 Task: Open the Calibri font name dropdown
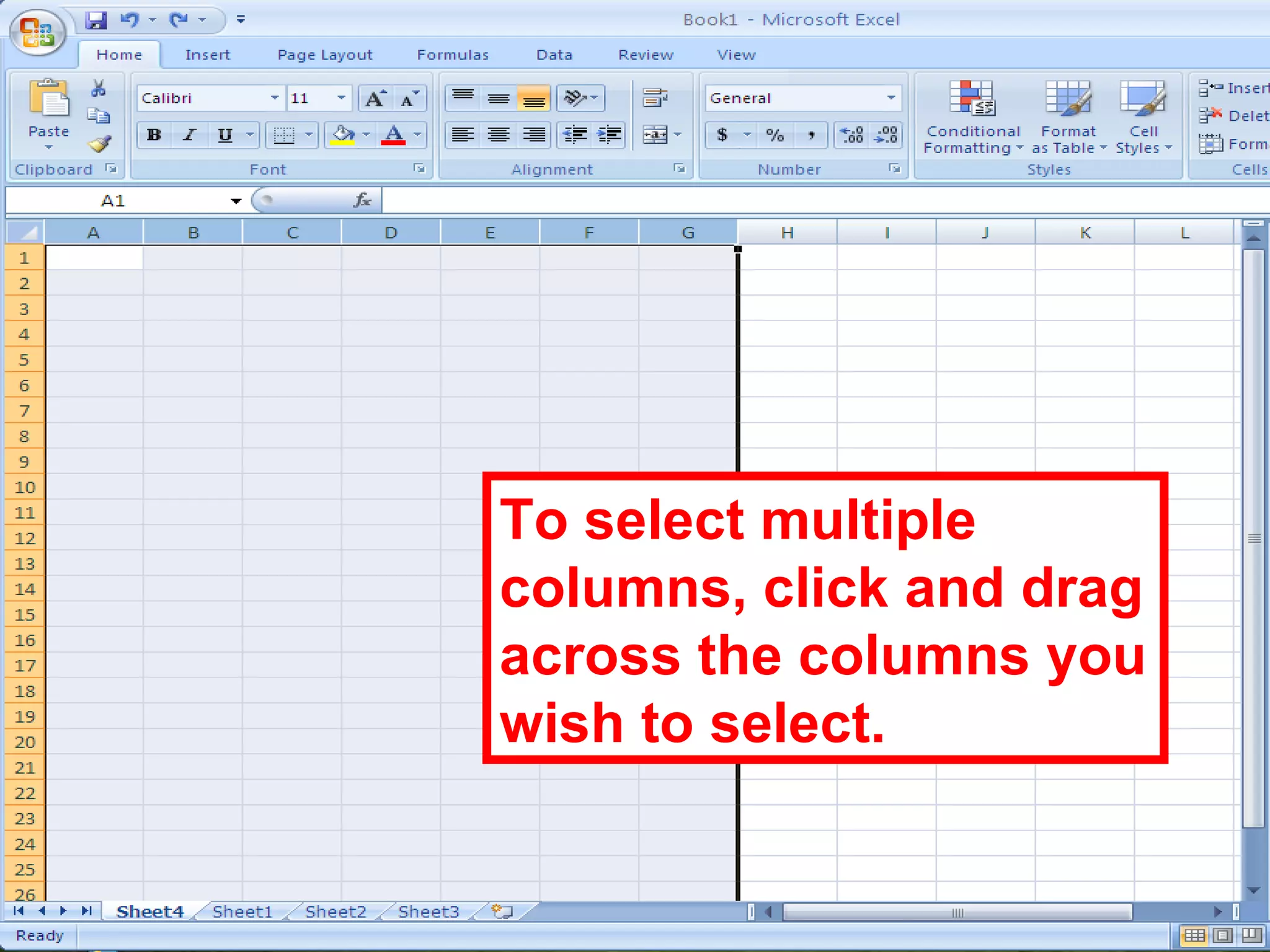(x=274, y=98)
